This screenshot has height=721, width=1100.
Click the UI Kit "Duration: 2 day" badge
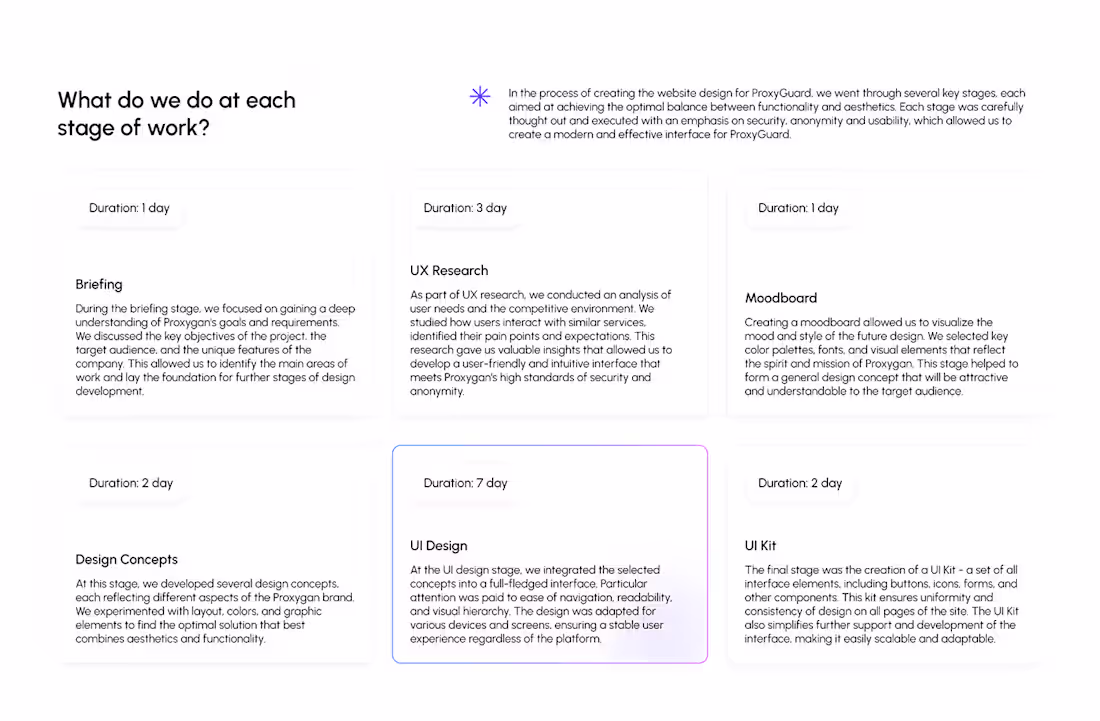click(800, 483)
